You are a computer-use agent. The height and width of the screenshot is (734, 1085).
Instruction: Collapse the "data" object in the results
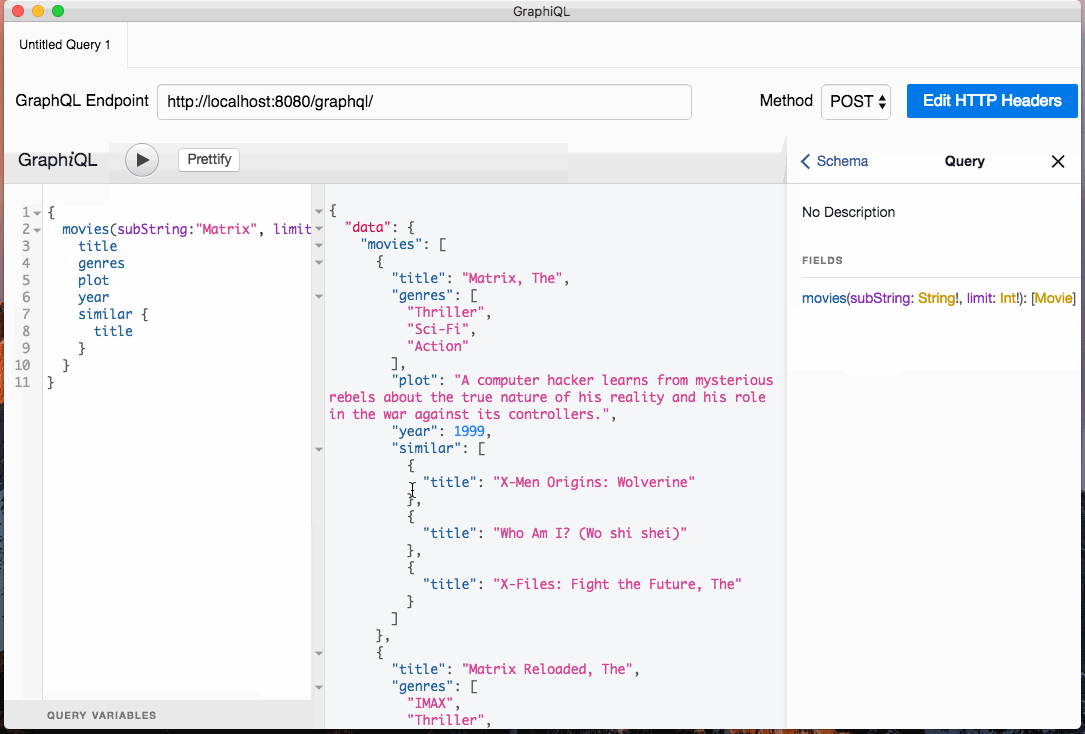tap(319, 228)
